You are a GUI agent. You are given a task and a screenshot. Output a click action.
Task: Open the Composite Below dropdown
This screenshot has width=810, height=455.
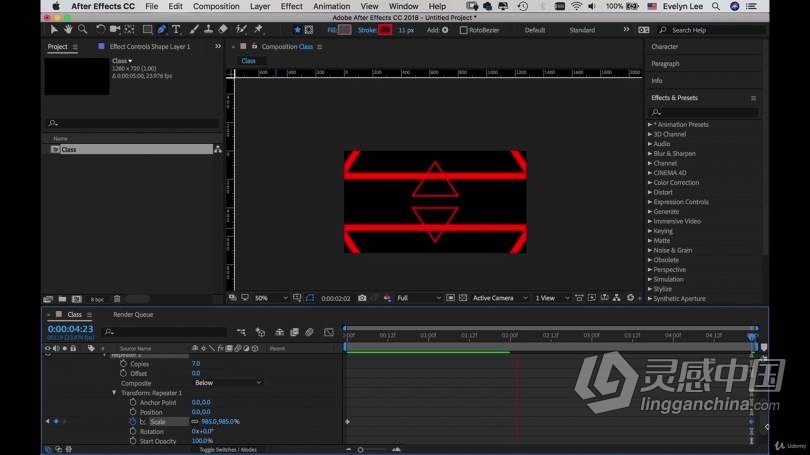(x=228, y=383)
